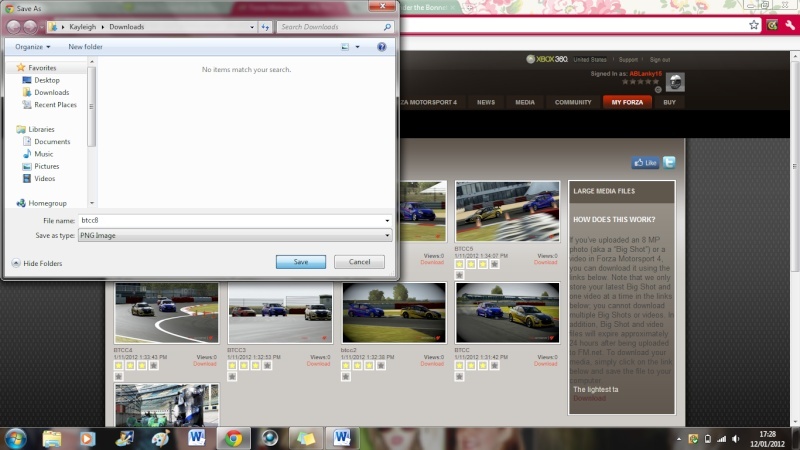
Task: Open the Organize dropdown menu
Action: pyautogui.click(x=33, y=47)
